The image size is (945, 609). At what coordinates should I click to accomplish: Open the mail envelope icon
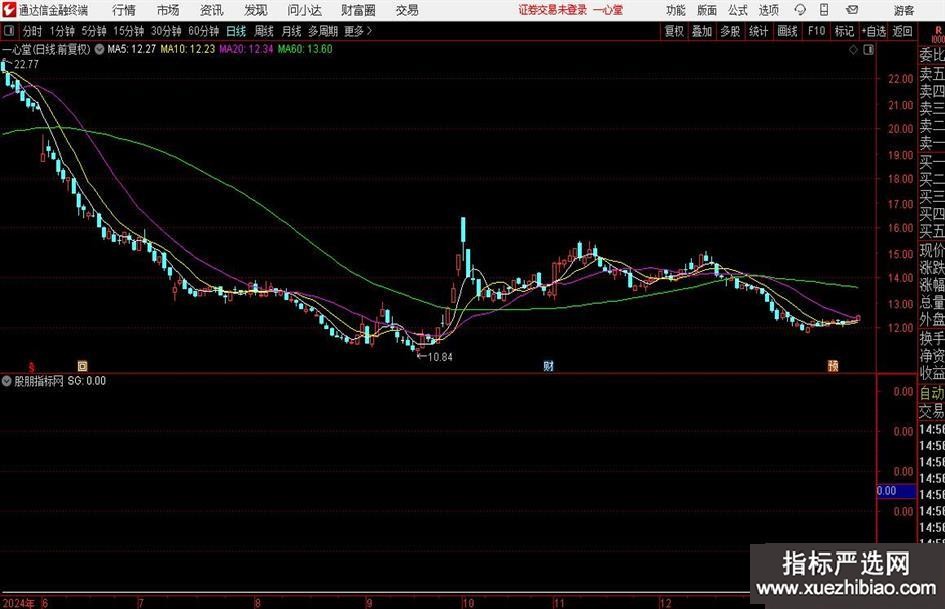tap(852, 10)
